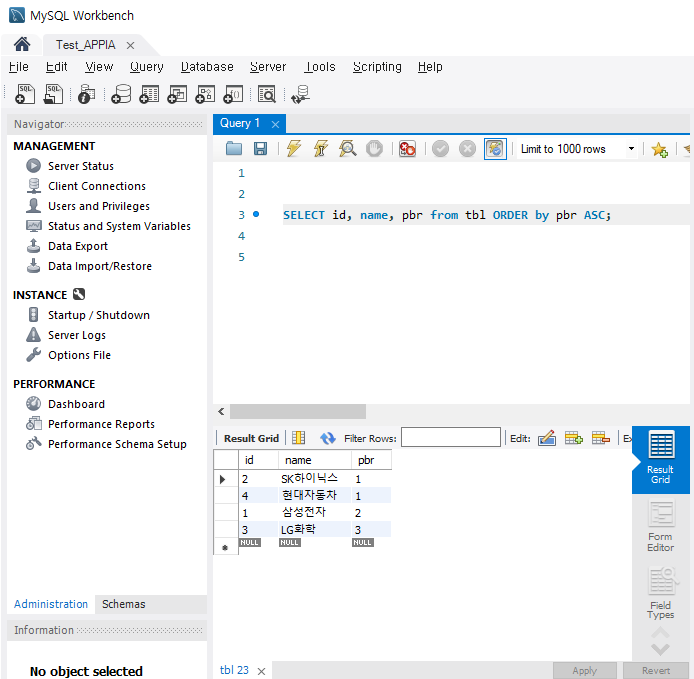The image size is (694, 679).
Task: Open the Server menu
Action: 268,67
